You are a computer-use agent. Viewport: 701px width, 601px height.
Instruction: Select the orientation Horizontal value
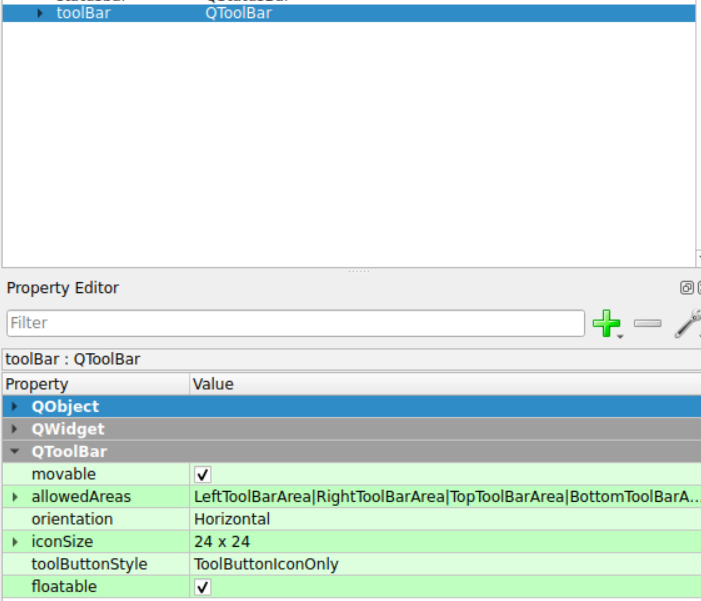[232, 519]
